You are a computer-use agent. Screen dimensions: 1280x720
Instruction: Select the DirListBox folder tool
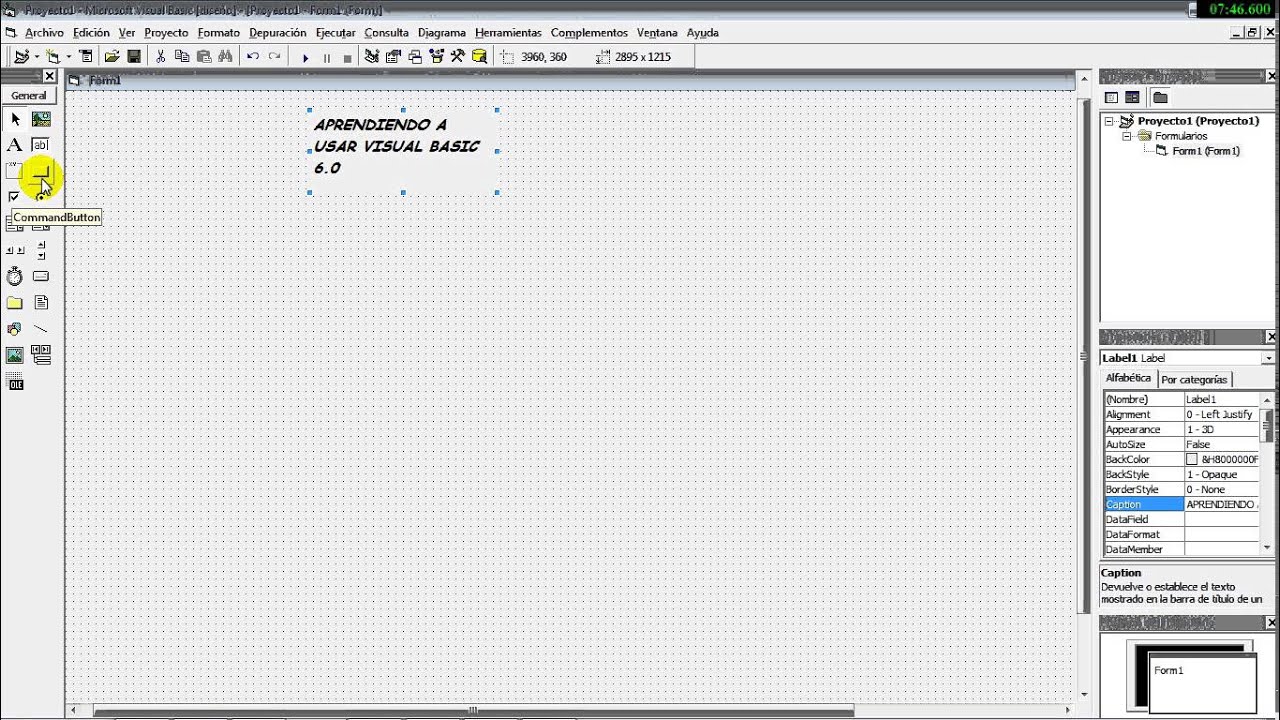[x=15, y=302]
